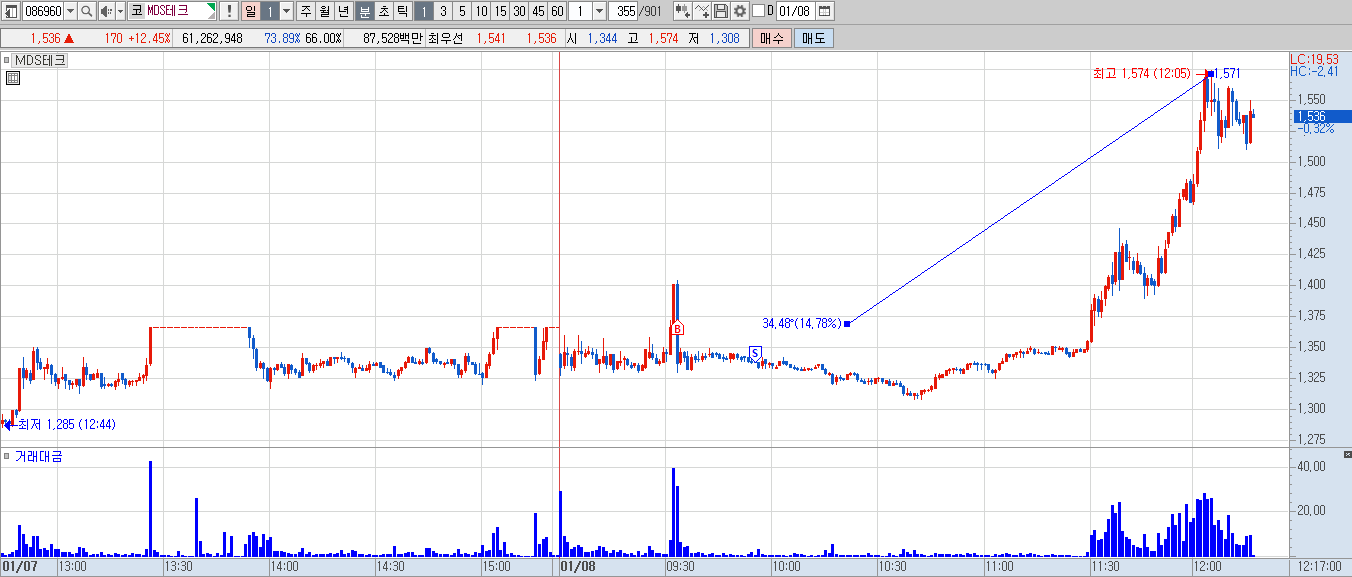Expand the speaker options dropdown arrow
The height and width of the screenshot is (577, 1352).
click(120, 11)
